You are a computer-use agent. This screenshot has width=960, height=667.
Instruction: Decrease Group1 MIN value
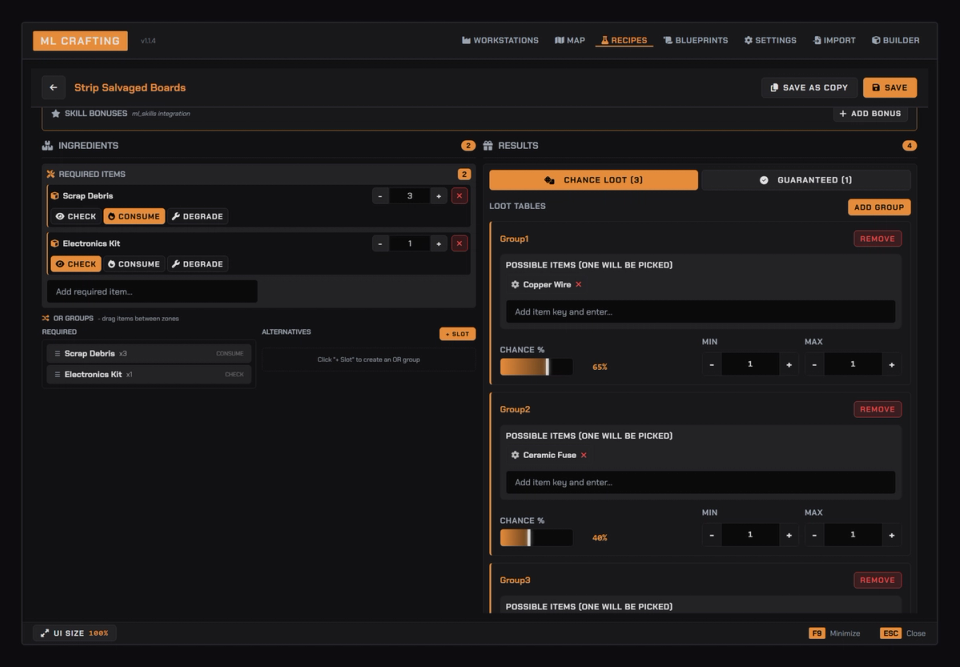pyautogui.click(x=711, y=364)
